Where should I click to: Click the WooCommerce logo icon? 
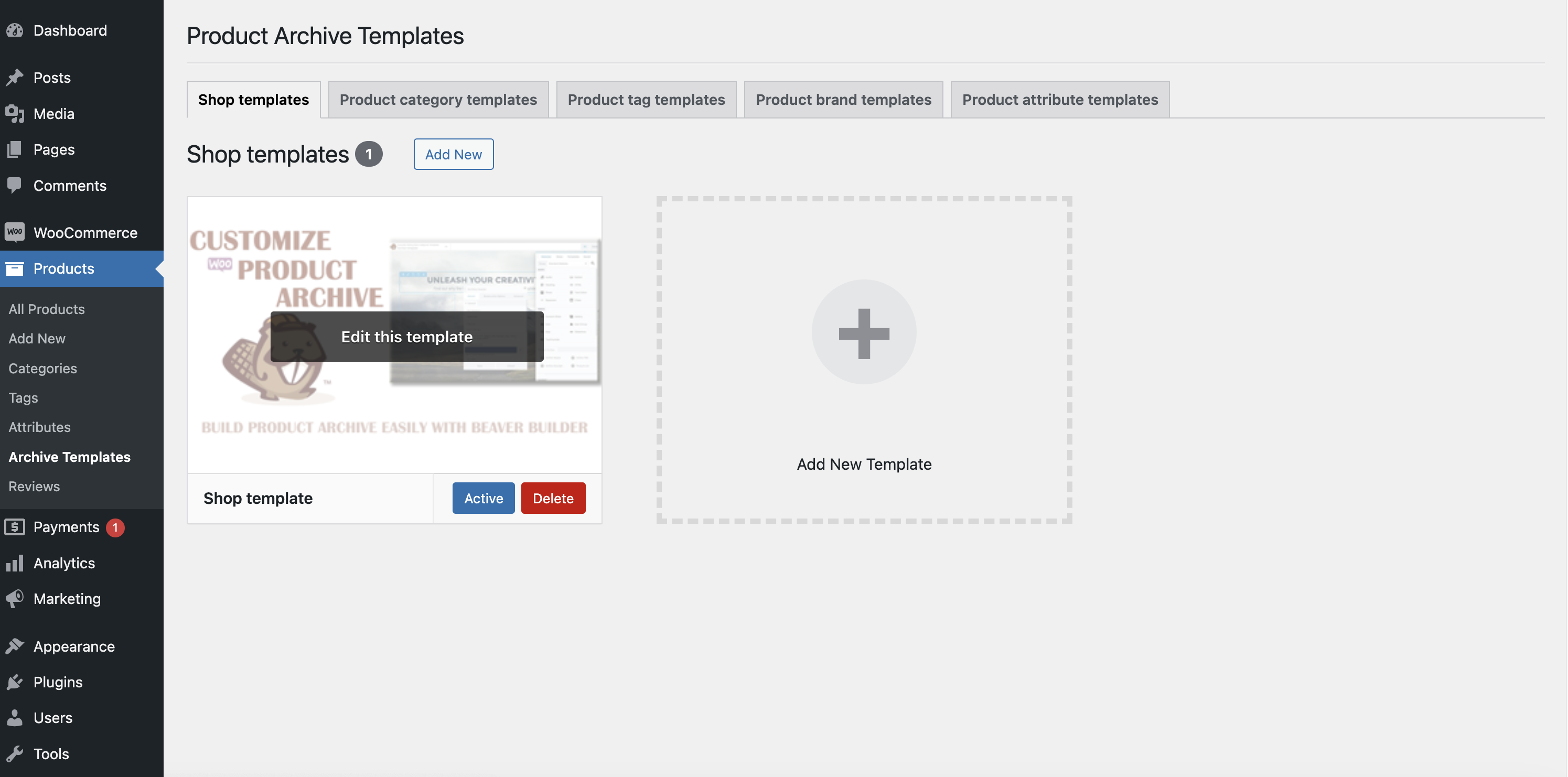pyautogui.click(x=15, y=232)
